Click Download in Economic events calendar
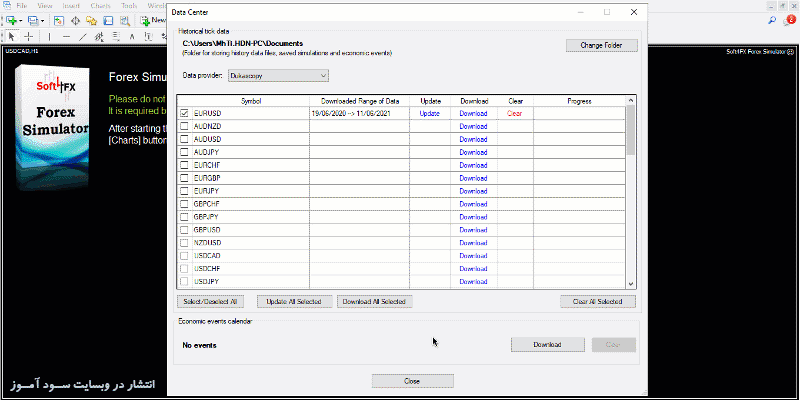Viewport: 800px width, 400px height. tap(547, 344)
